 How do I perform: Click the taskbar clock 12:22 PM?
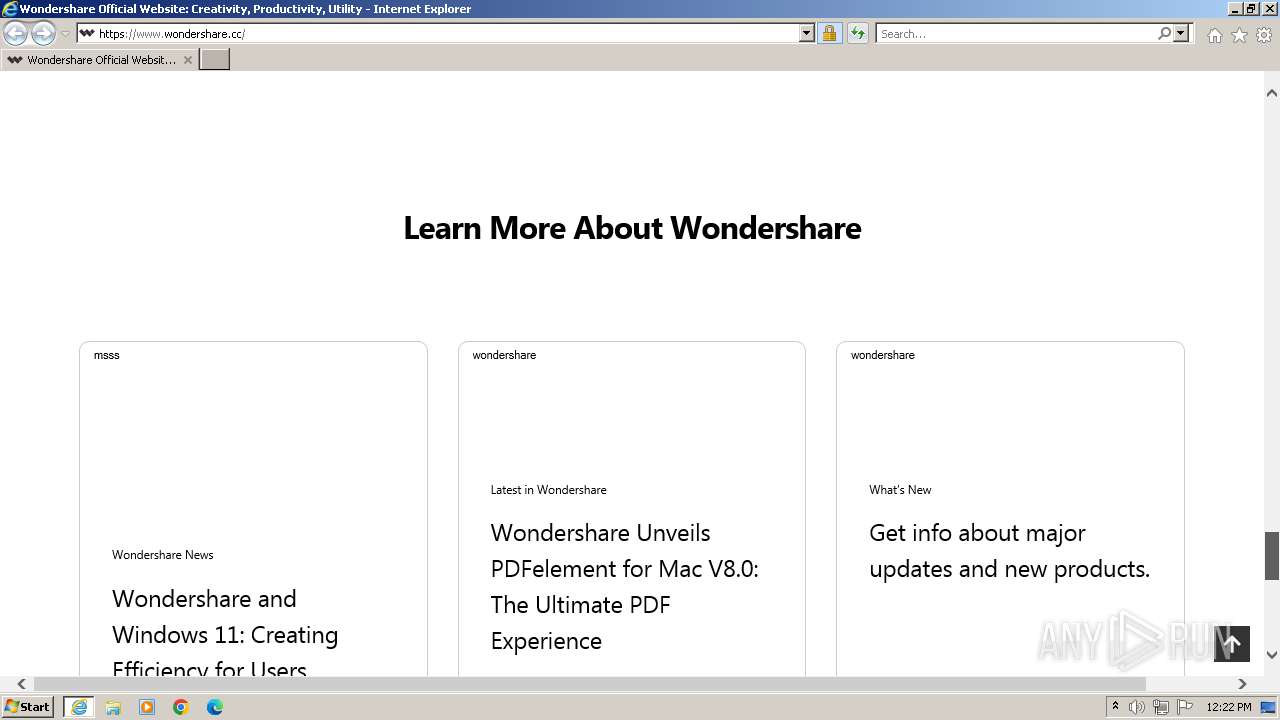click(1229, 707)
